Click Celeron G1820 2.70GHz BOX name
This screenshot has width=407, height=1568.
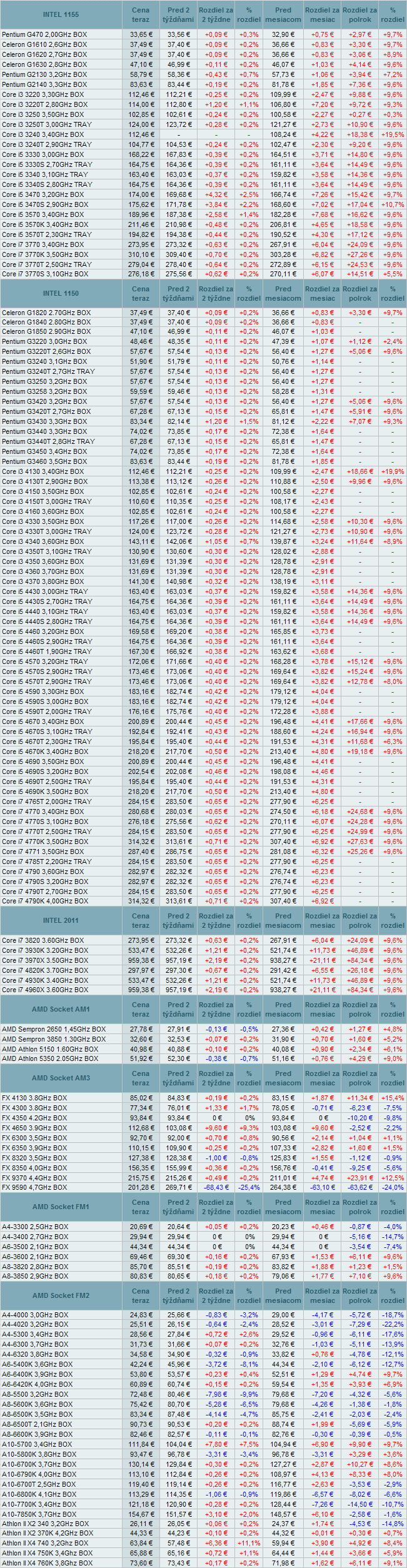(46, 313)
